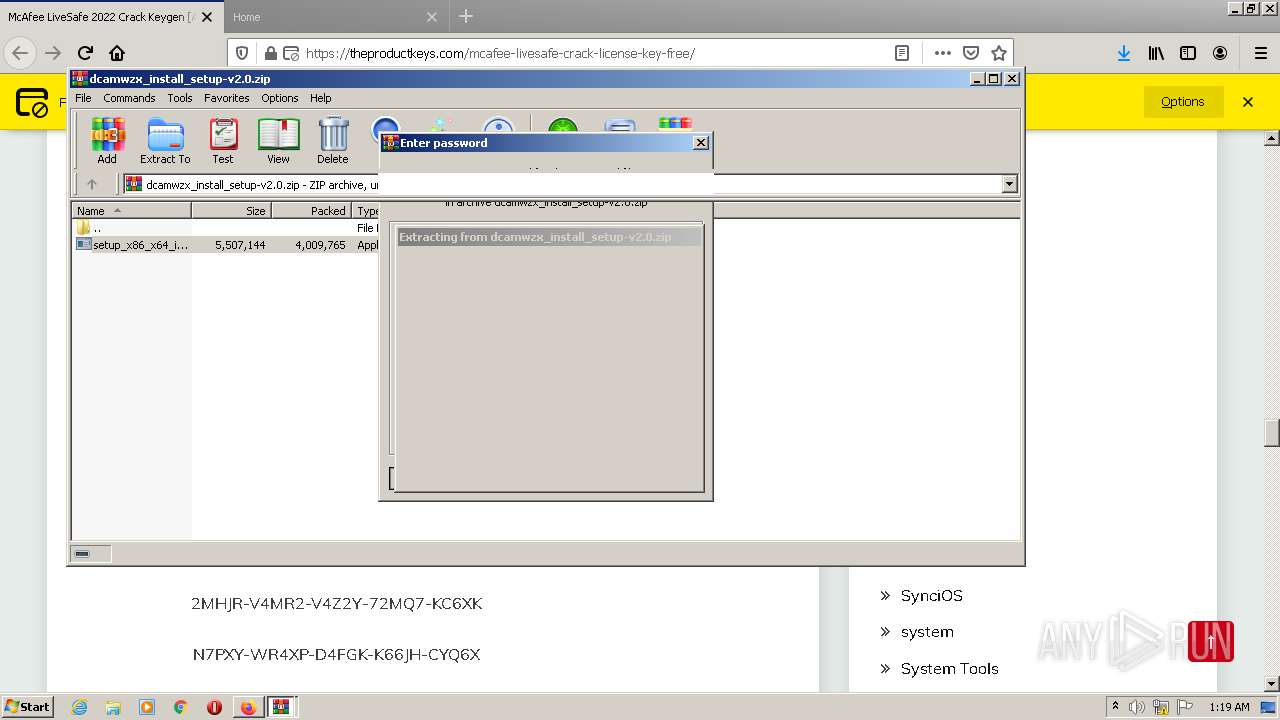Click the Extract To toolbar icon

165,140
